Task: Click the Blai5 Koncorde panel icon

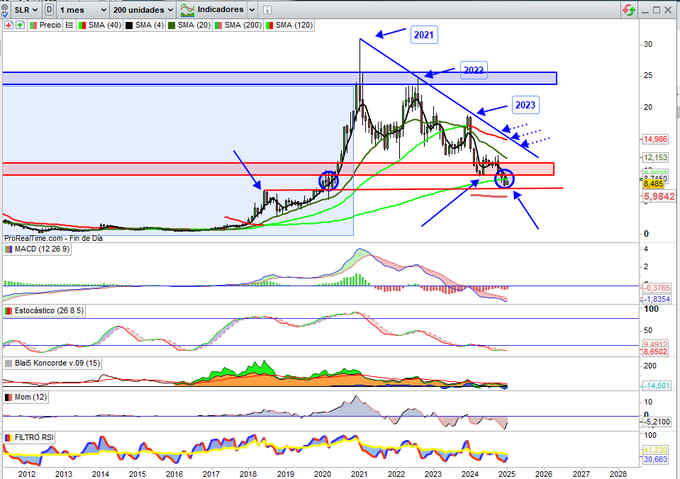Action: pos(8,363)
